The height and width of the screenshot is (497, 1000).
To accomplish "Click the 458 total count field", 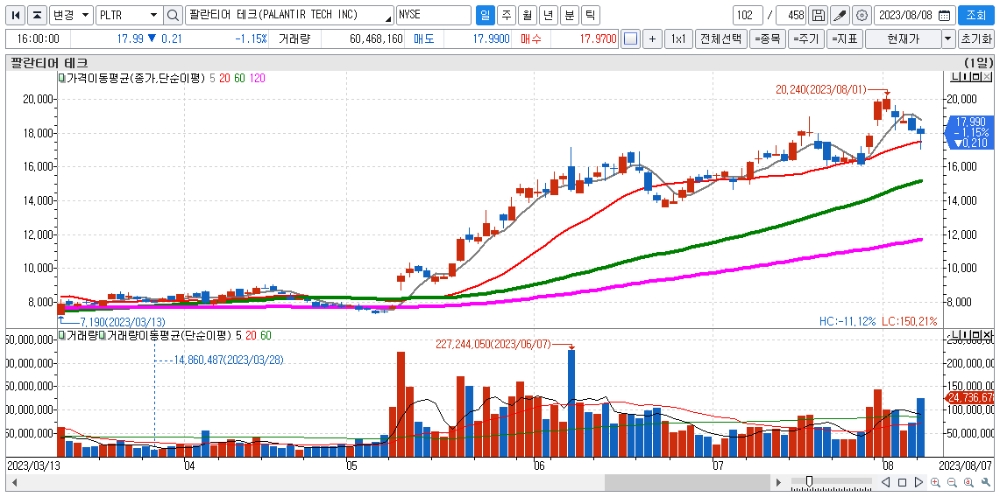I will (x=791, y=15).
